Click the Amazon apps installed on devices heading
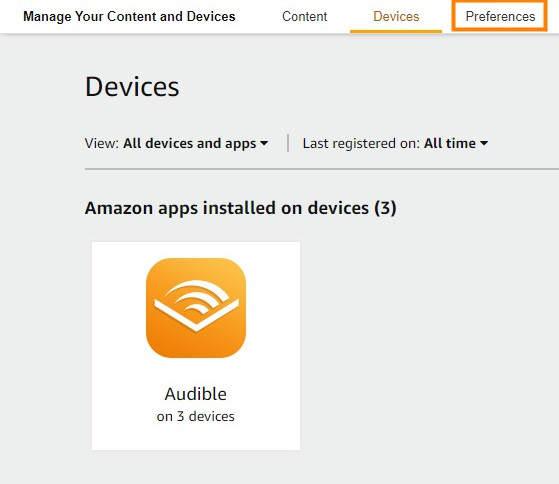The height and width of the screenshot is (484, 559). click(x=241, y=208)
